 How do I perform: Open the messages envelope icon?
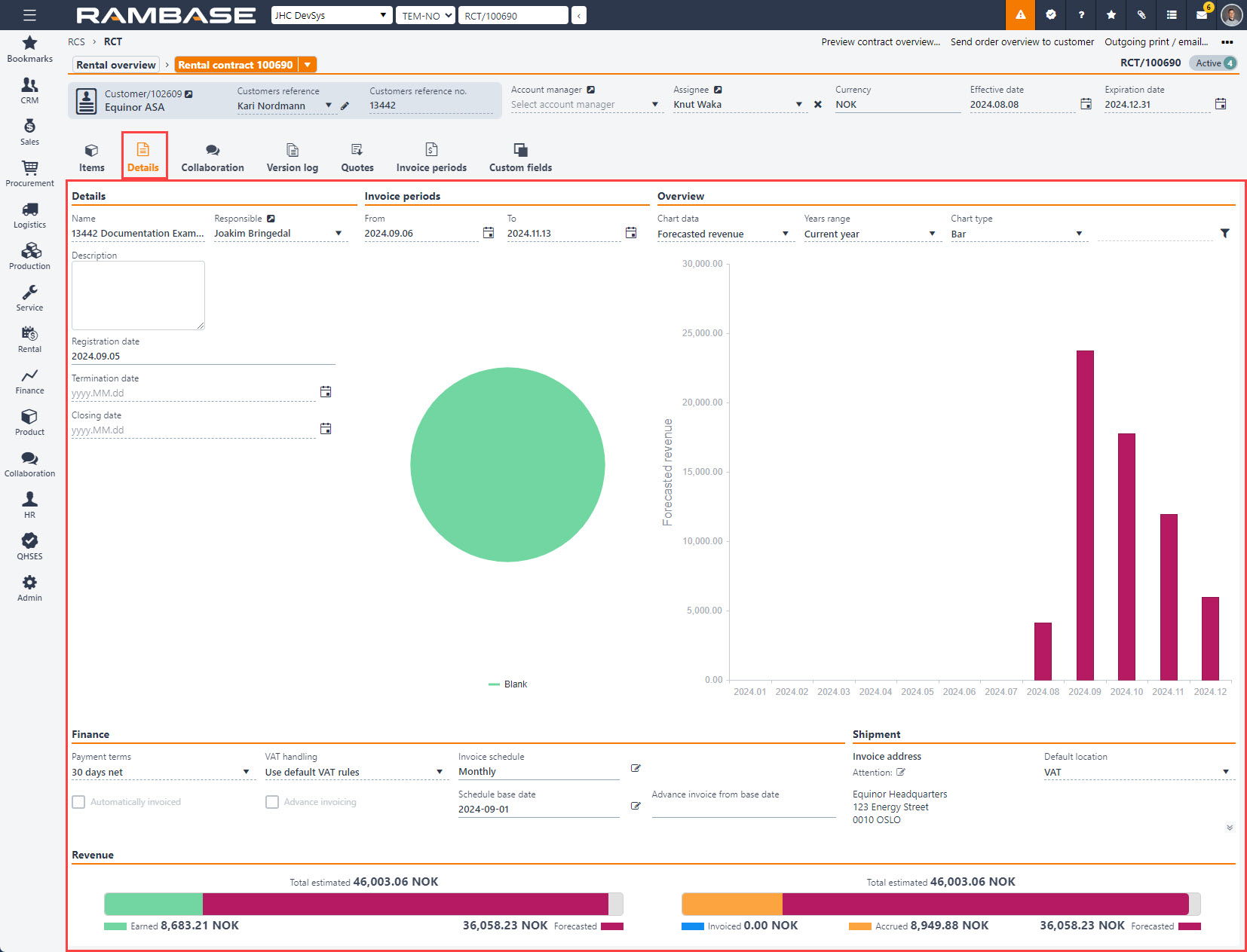click(x=1202, y=15)
